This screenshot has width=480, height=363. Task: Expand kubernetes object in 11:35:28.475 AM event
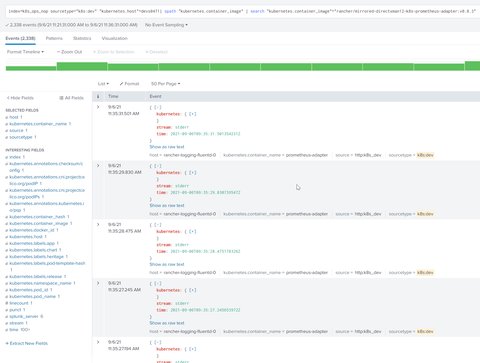coord(193,231)
